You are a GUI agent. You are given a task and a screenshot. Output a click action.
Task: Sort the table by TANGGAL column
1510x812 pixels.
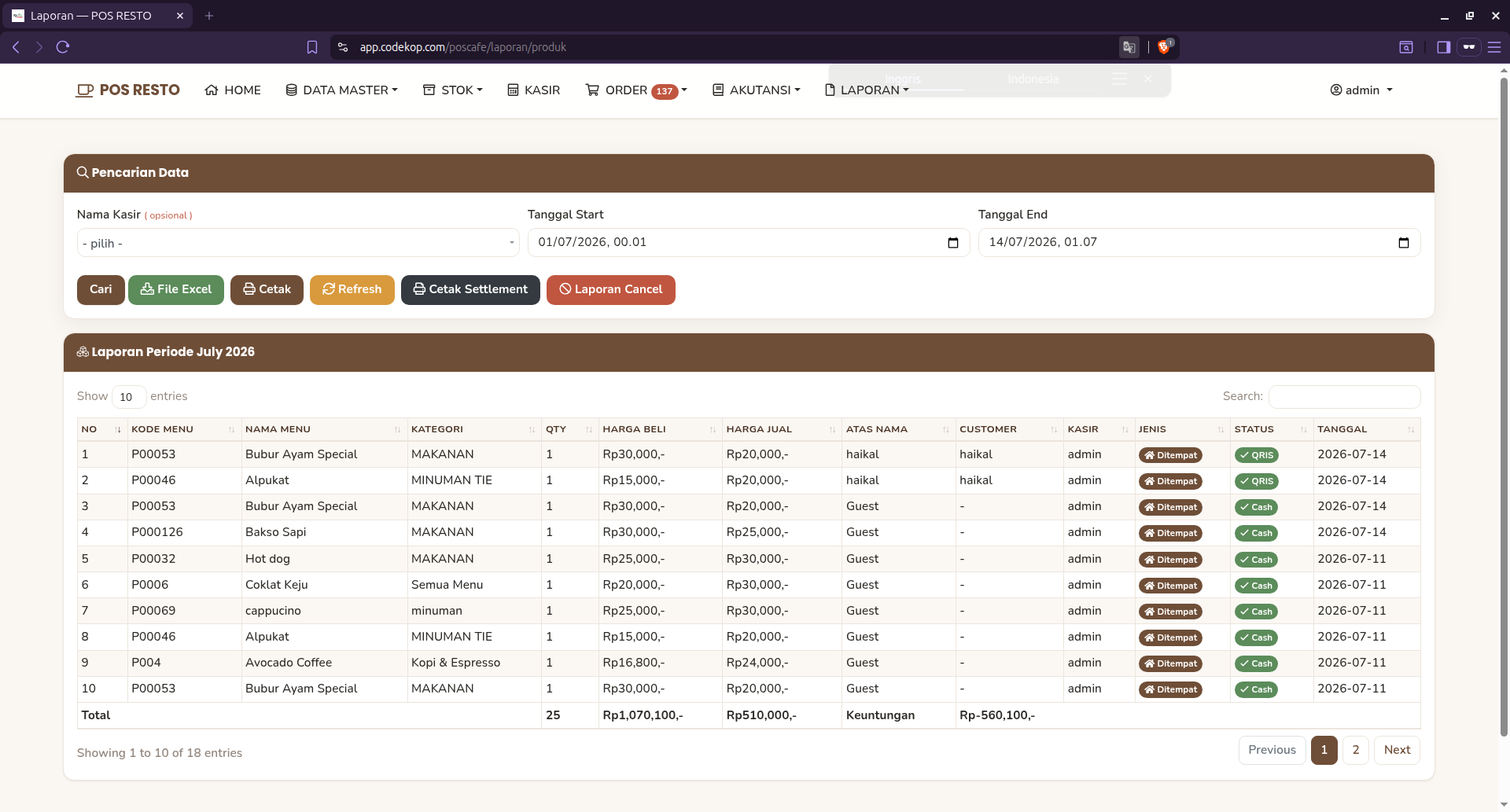click(x=1367, y=429)
